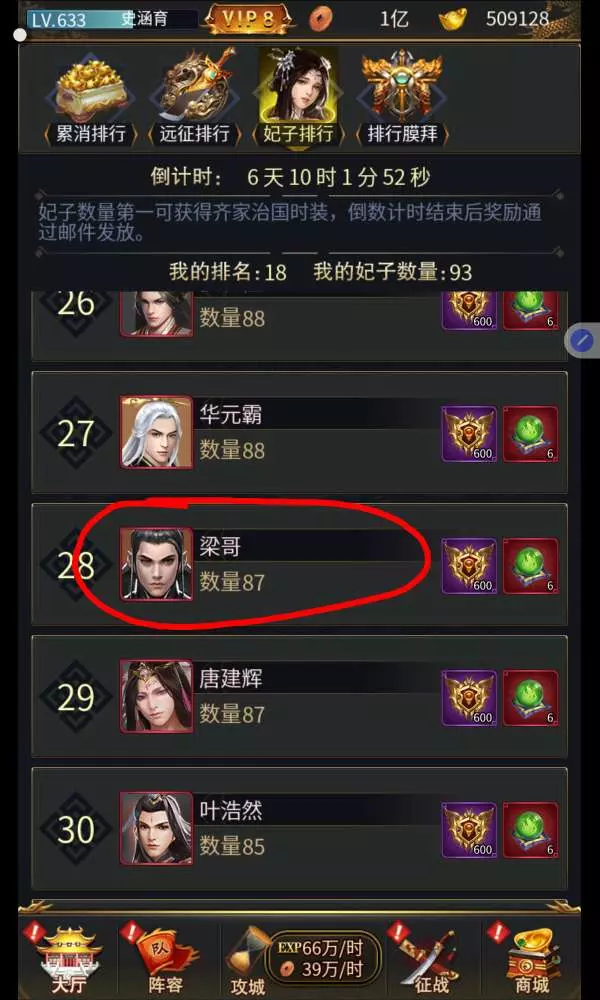
Task: Tap 梁哥's avatar at rank 28
Action: 156,564
